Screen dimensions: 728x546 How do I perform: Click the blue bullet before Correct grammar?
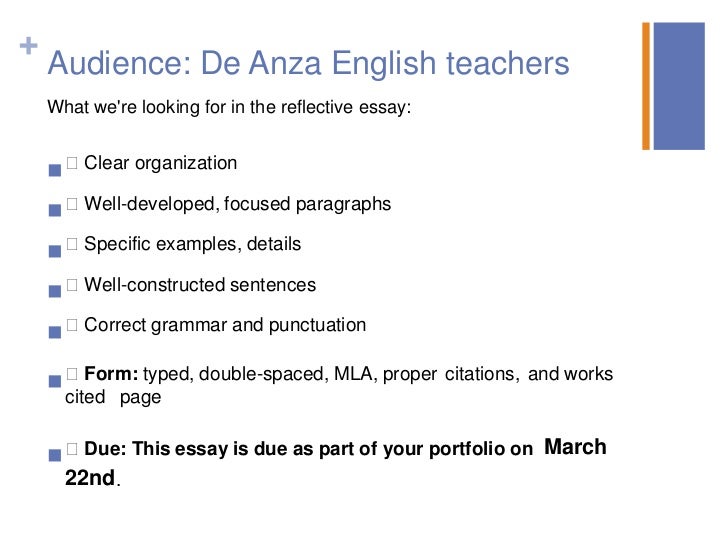(x=53, y=333)
